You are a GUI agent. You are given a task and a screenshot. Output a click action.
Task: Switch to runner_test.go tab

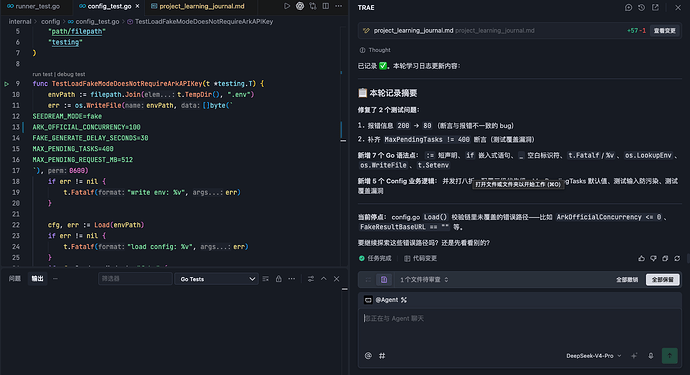pos(33,6)
